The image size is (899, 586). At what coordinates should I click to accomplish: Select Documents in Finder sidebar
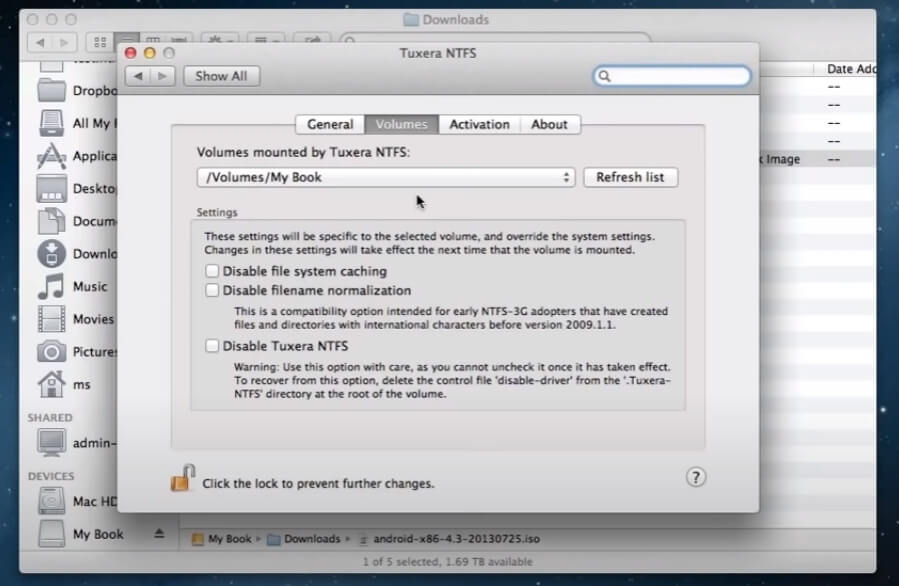77,221
